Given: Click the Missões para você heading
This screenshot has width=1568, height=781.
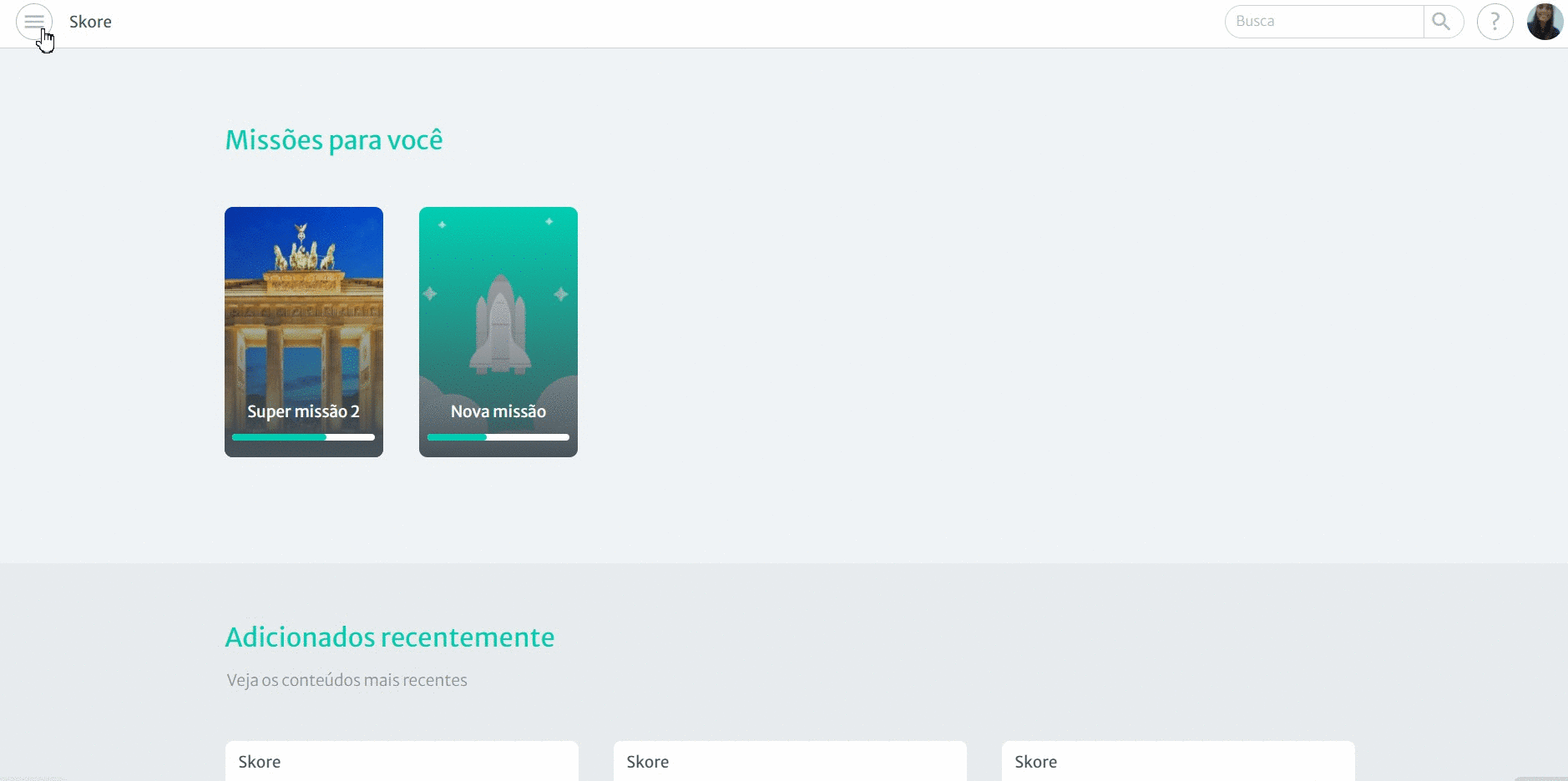Looking at the screenshot, I should 334,140.
